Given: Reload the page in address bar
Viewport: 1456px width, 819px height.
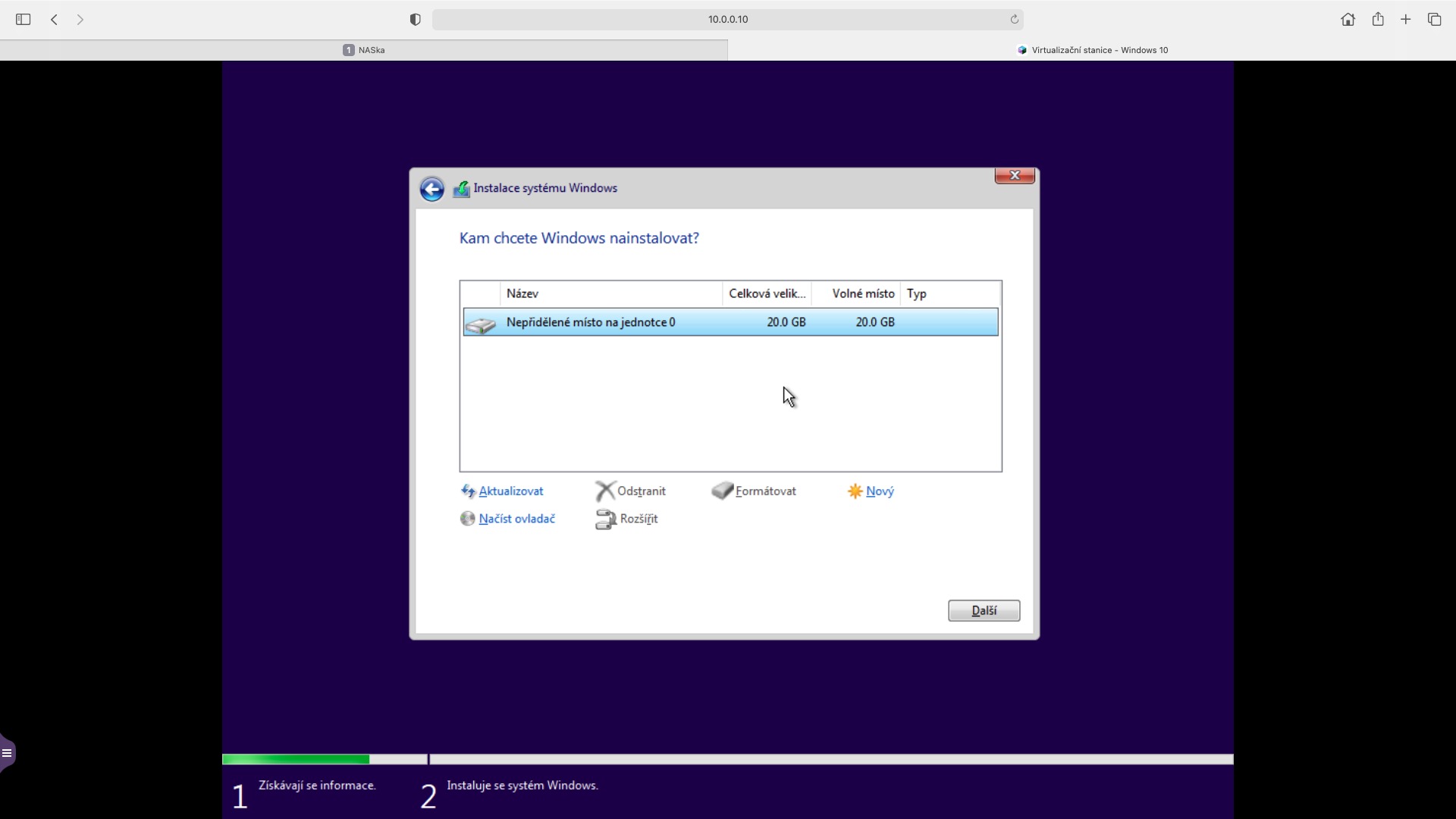Looking at the screenshot, I should coord(1014,20).
